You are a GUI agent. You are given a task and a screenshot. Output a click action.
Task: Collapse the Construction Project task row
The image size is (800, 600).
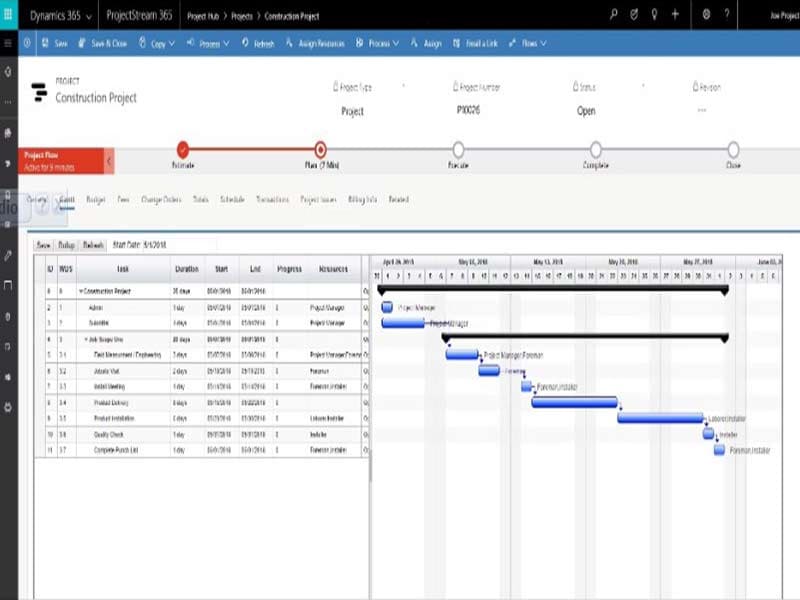click(x=81, y=291)
